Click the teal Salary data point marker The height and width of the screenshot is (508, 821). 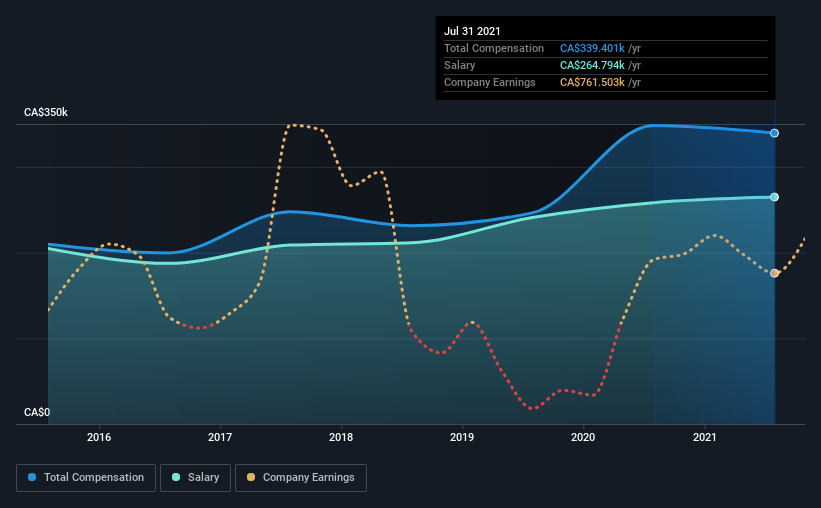pyautogui.click(x=774, y=197)
